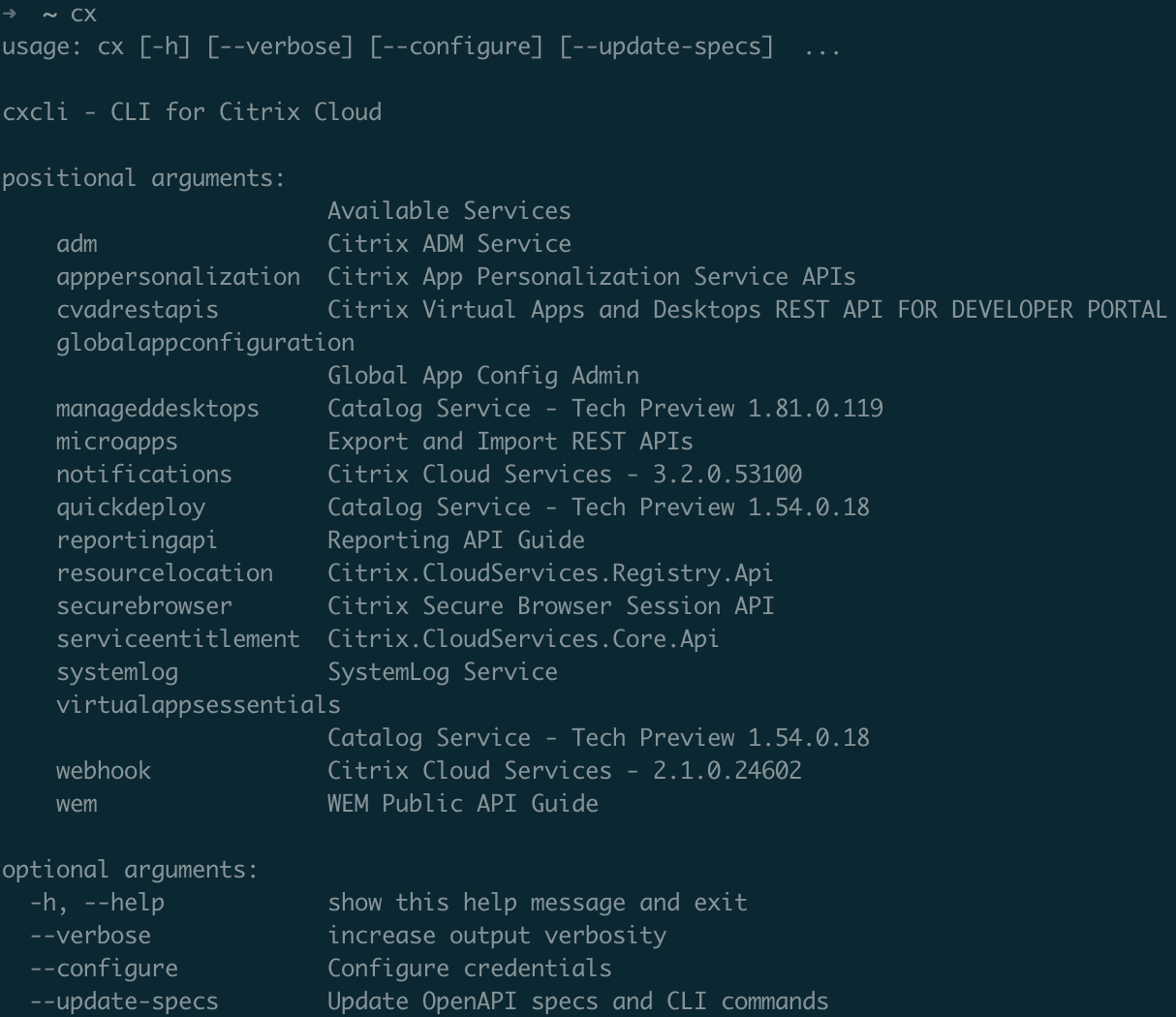Click the prompt arrow icon at top
1176x1017 pixels.
tap(10, 14)
